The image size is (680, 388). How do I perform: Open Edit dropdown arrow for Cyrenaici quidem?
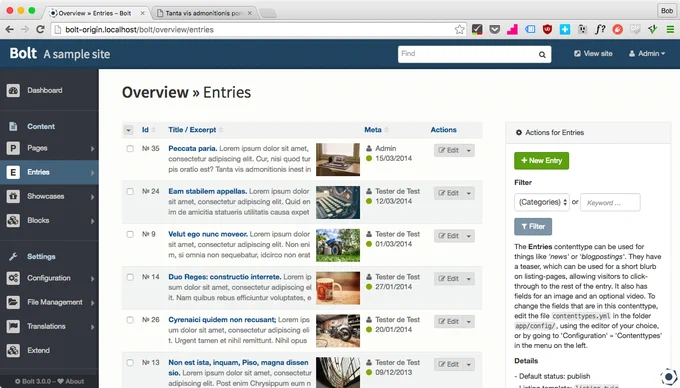(469, 322)
